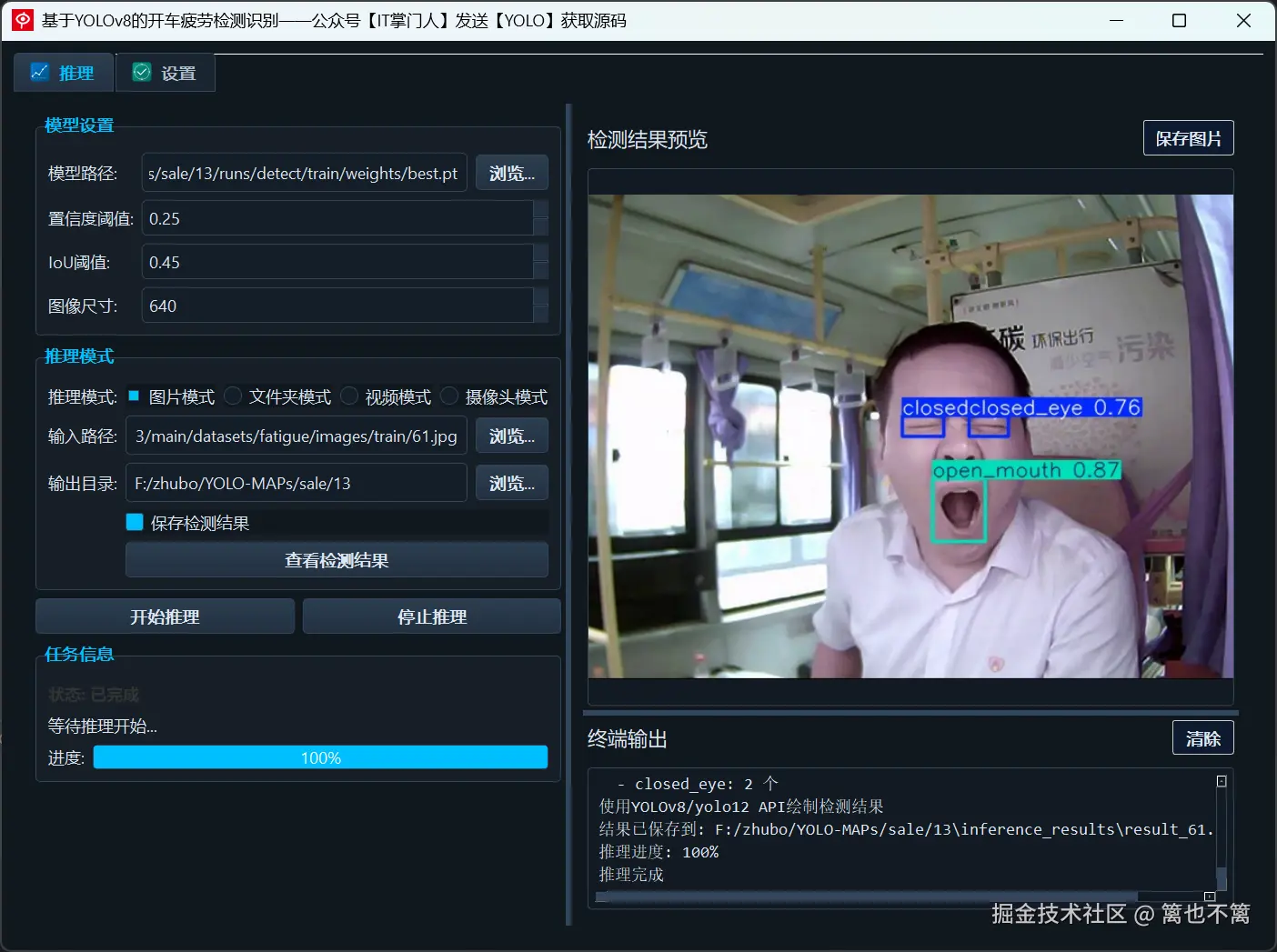Click the terminal output vertical scrollbar handle
Screen dimensions: 1277x952
(1222, 879)
